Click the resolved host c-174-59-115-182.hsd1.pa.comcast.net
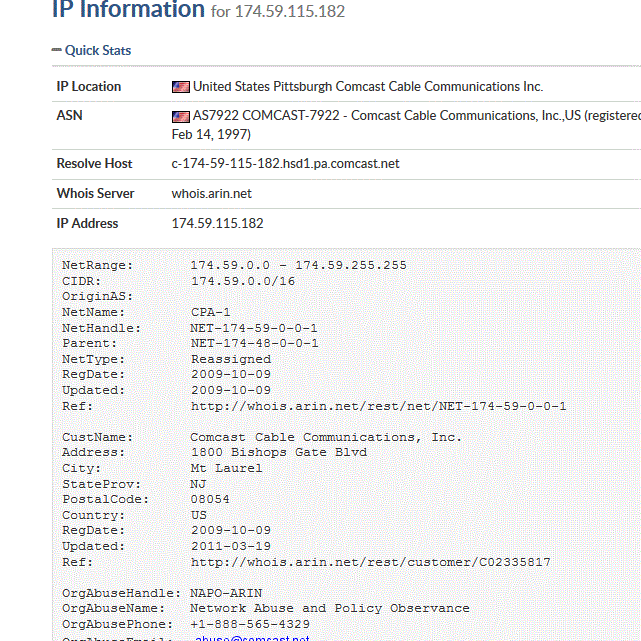 point(285,164)
